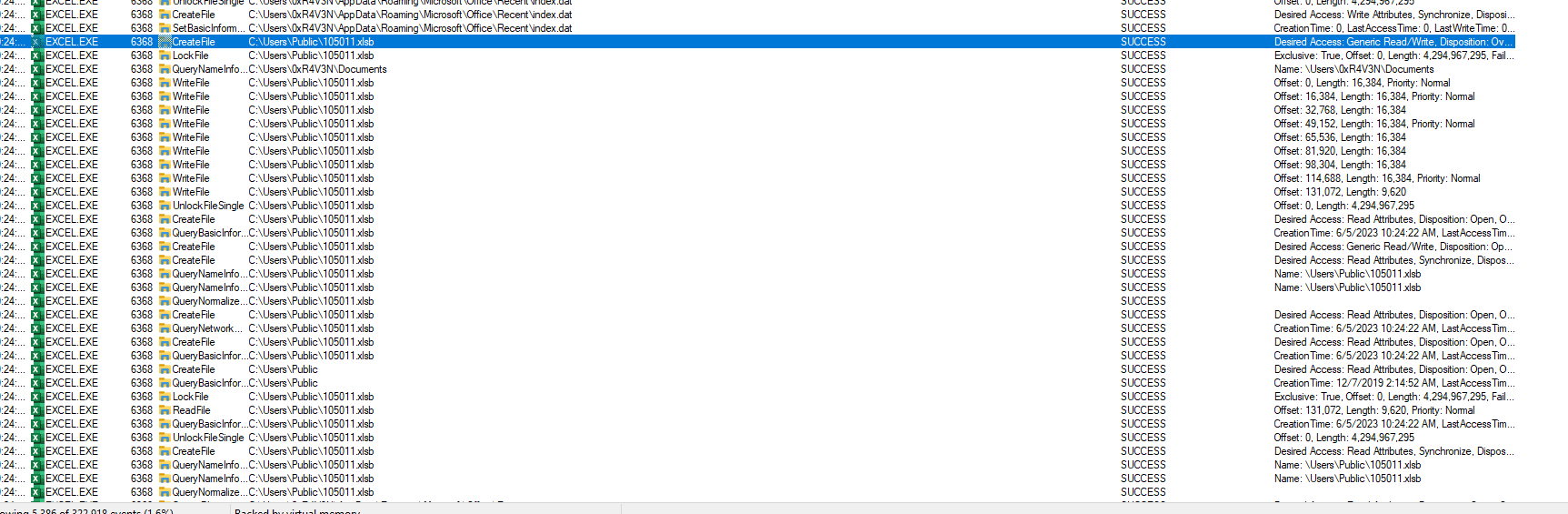Click the file icon beside the ReadFile operation

pos(165,410)
